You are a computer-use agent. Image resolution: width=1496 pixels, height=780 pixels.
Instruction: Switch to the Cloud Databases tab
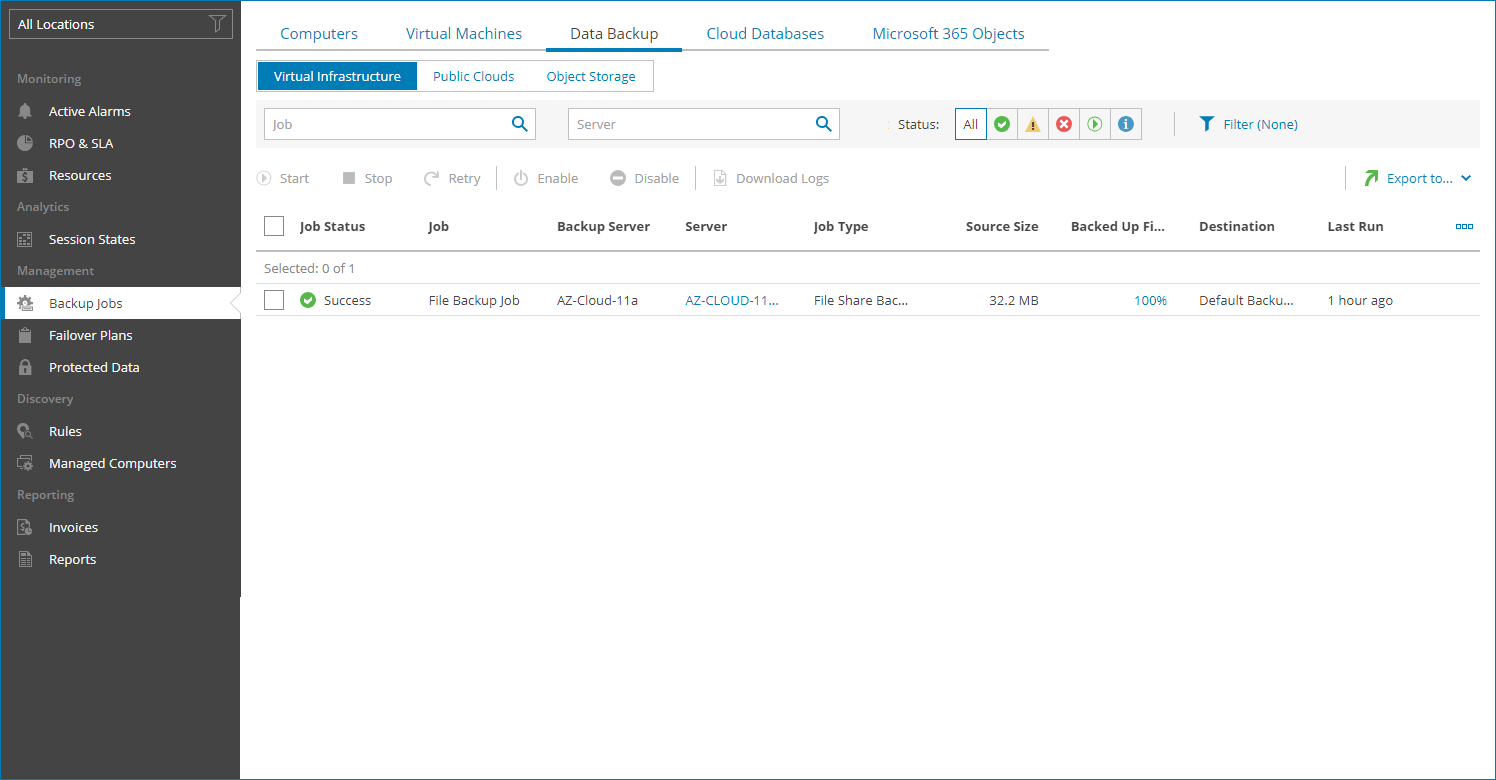764,33
